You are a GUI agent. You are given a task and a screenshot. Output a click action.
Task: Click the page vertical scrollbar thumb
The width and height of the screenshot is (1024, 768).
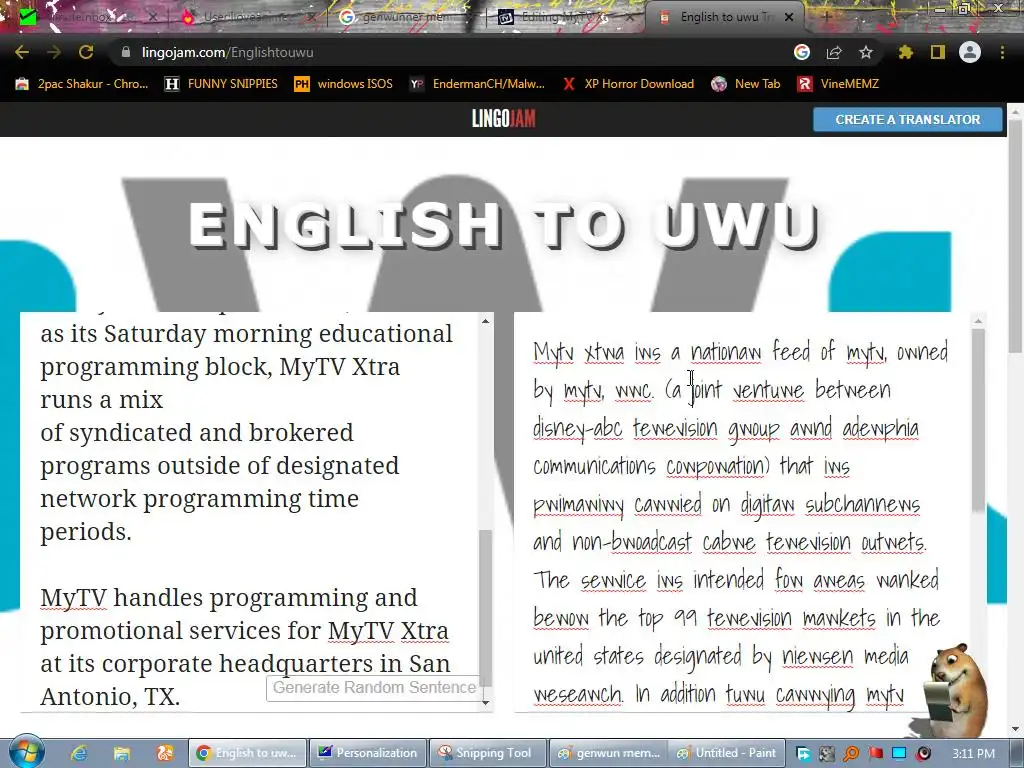(1016, 238)
